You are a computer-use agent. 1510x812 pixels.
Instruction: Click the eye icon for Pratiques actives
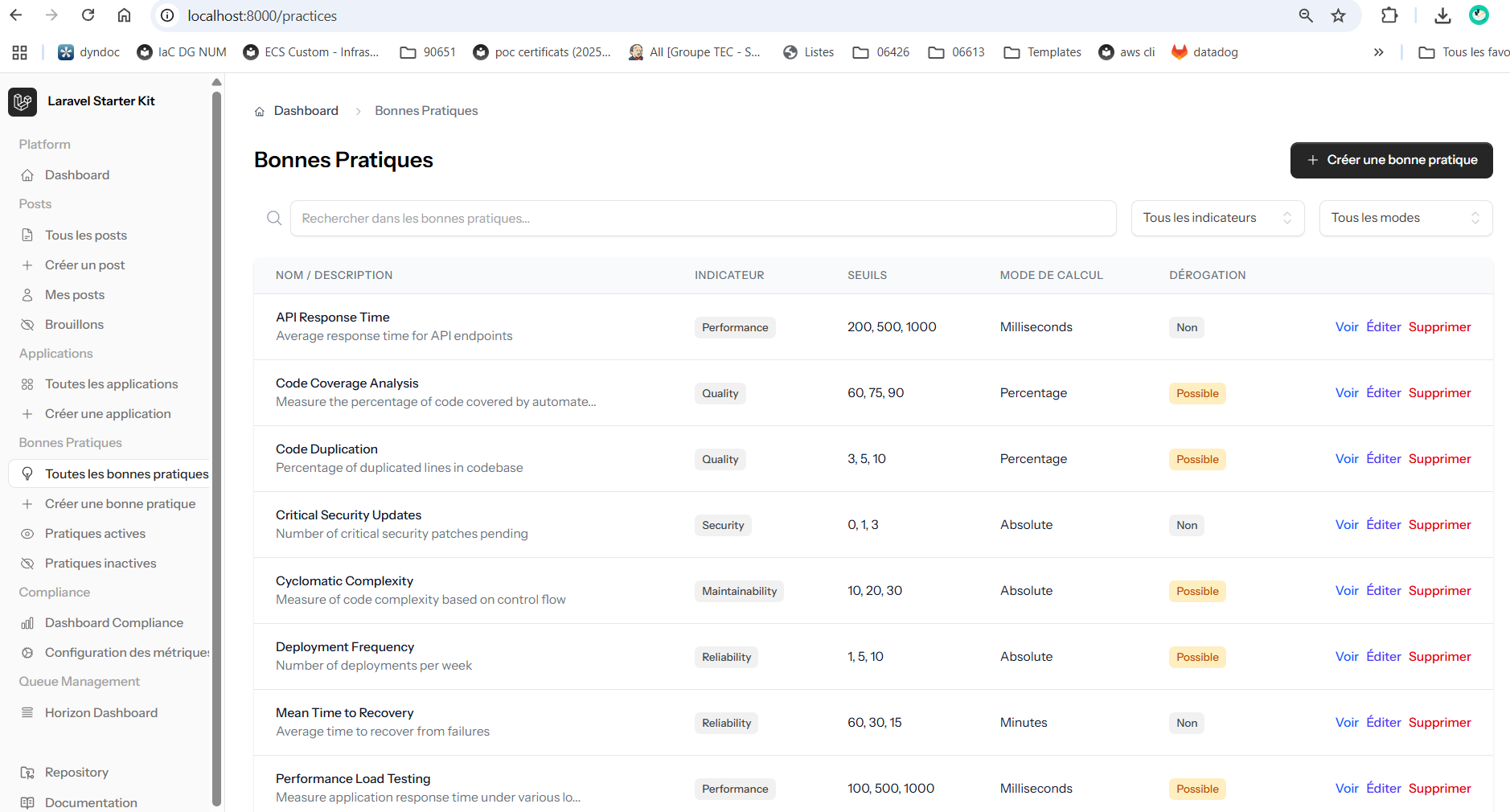click(x=27, y=534)
